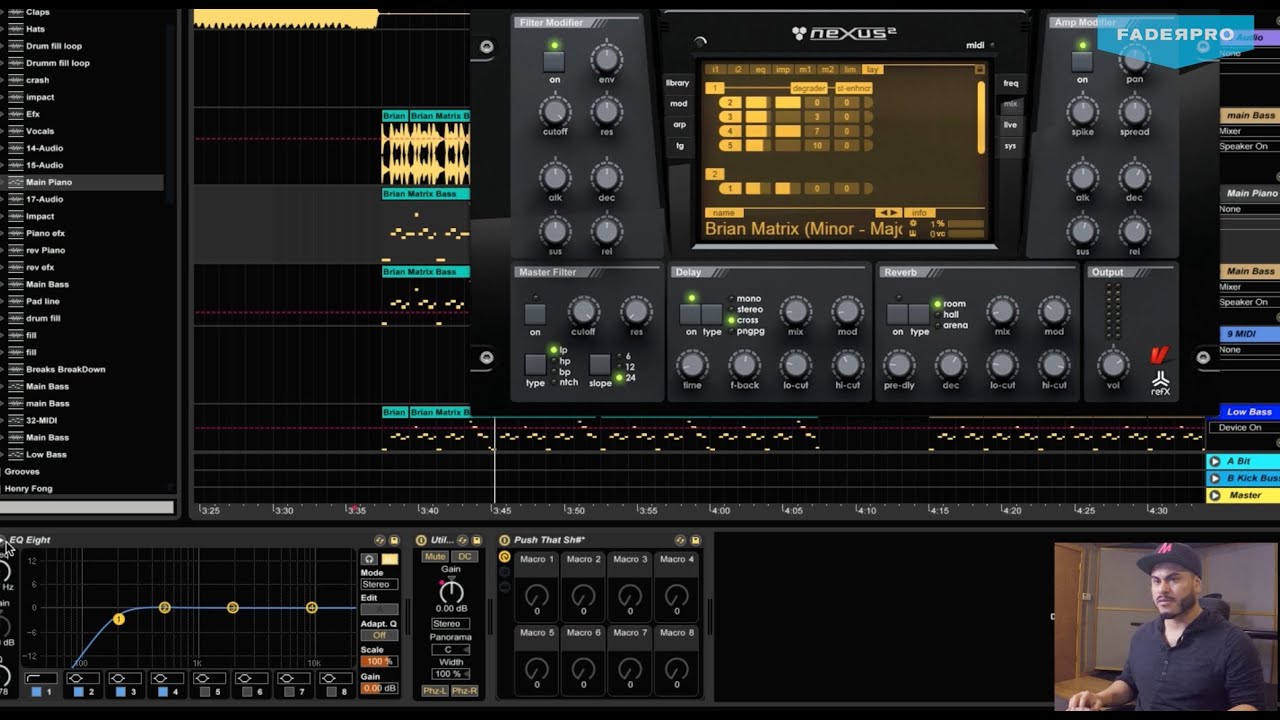The height and width of the screenshot is (720, 1280).
Task: Enable Master Filter on button
Action: click(x=535, y=314)
